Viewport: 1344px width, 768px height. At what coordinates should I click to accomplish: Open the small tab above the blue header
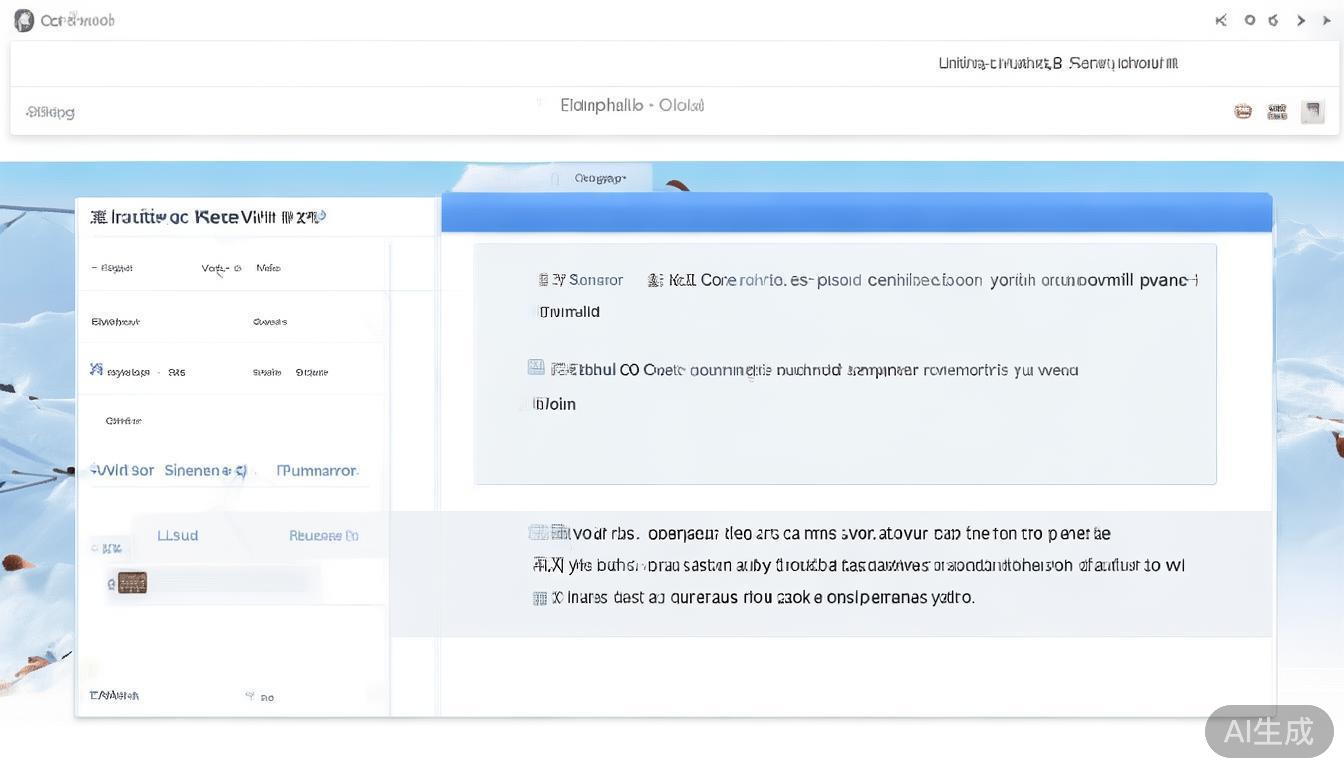600,178
